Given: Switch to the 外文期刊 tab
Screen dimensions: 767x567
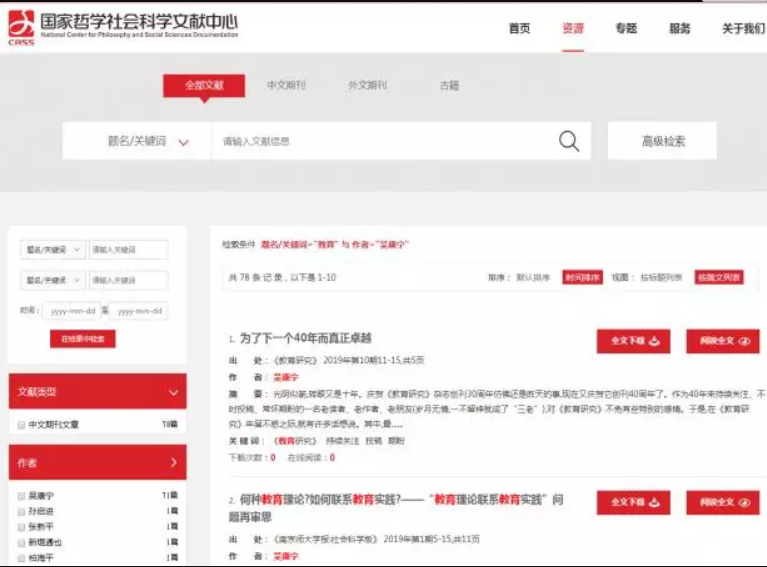Looking at the screenshot, I should (367, 85).
